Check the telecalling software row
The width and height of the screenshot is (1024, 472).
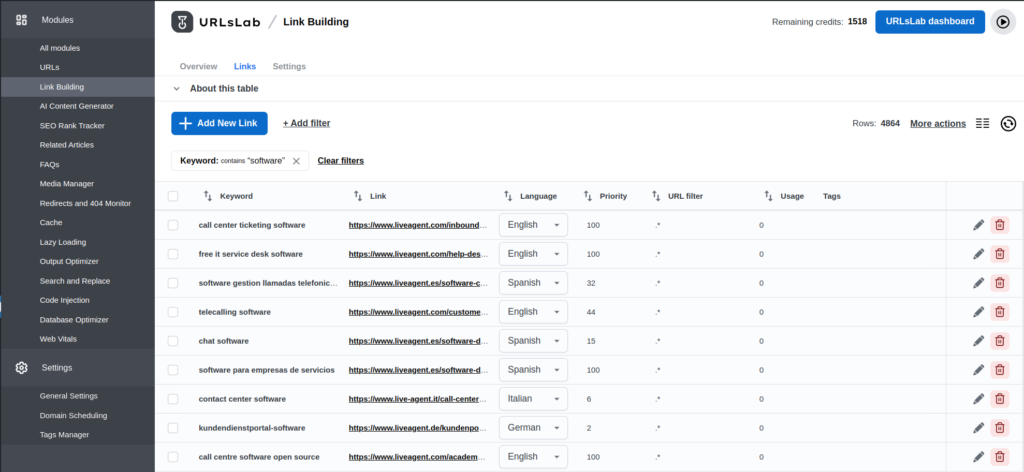(x=172, y=312)
